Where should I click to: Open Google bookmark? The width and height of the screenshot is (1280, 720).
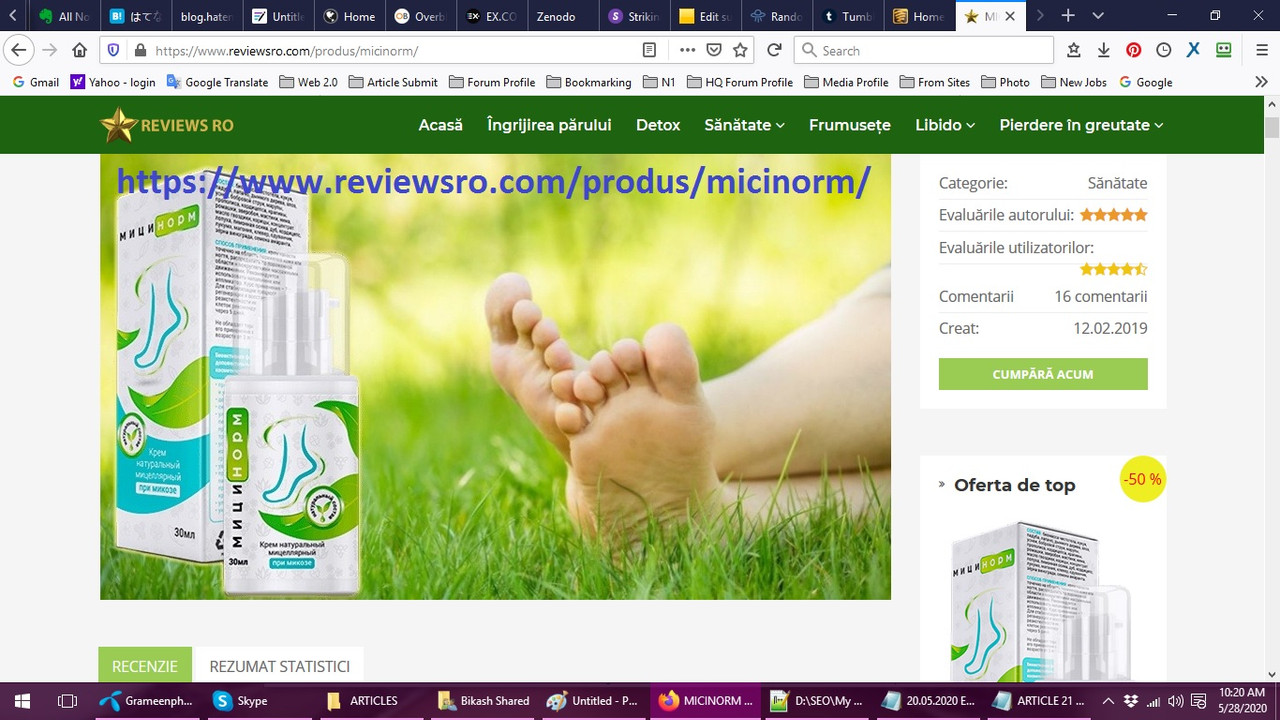(x=1146, y=82)
